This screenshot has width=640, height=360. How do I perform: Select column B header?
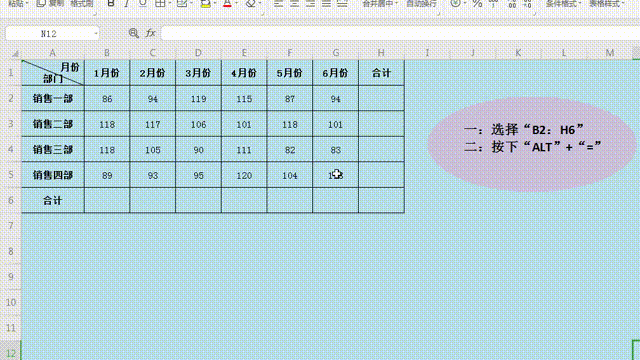tap(107, 53)
